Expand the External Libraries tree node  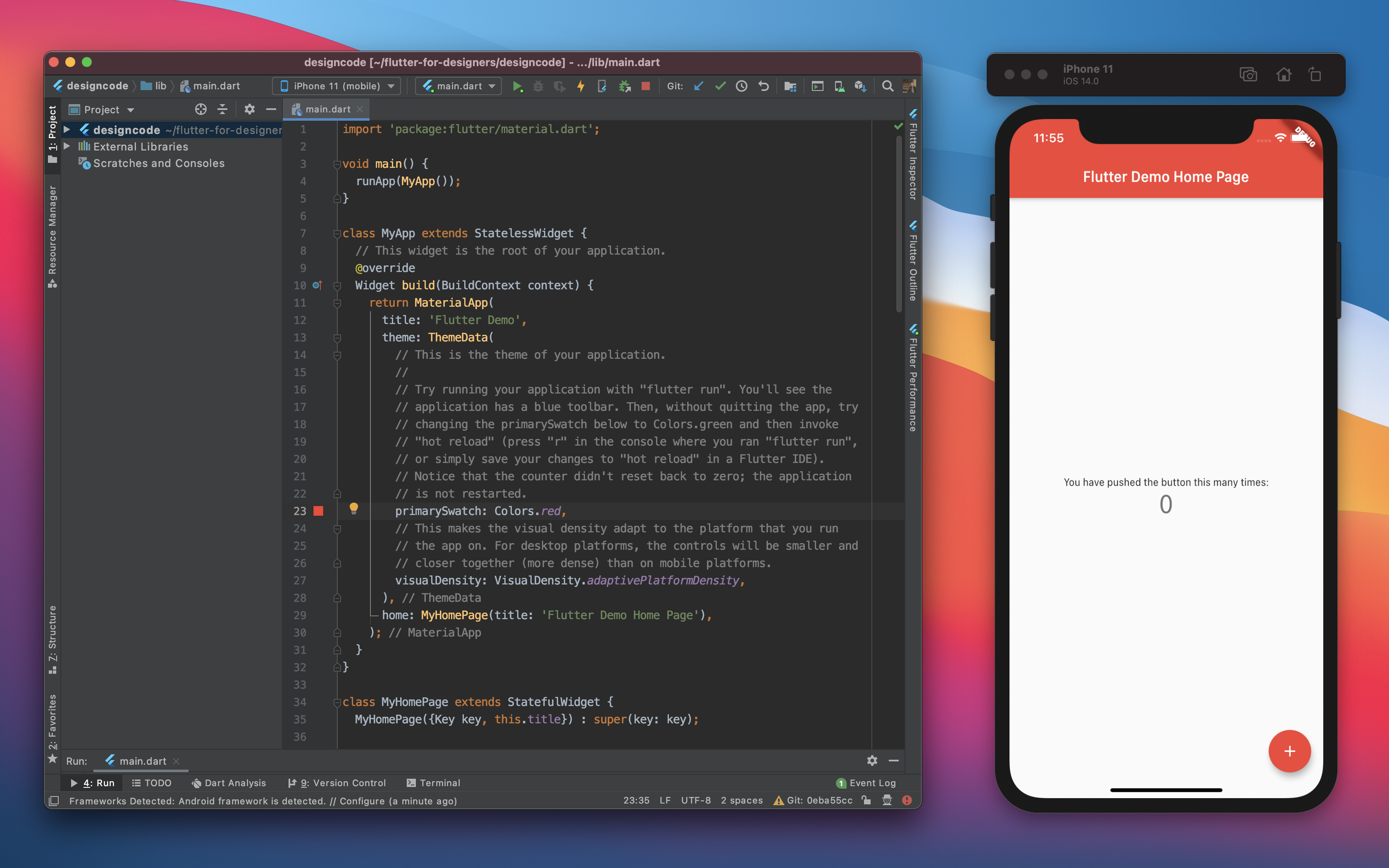(67, 146)
